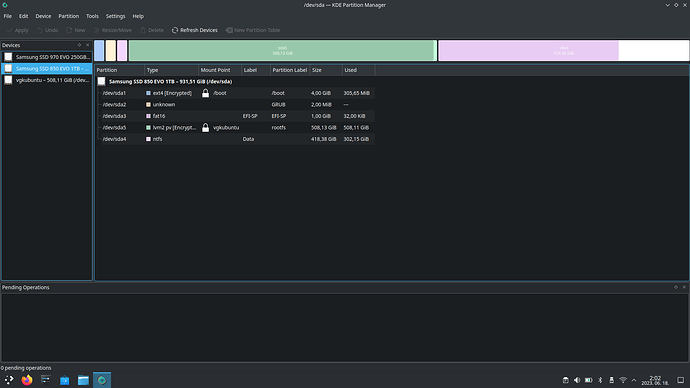Click the Delete toolbar button
Screen dimensions: 690x388
coord(152,30)
